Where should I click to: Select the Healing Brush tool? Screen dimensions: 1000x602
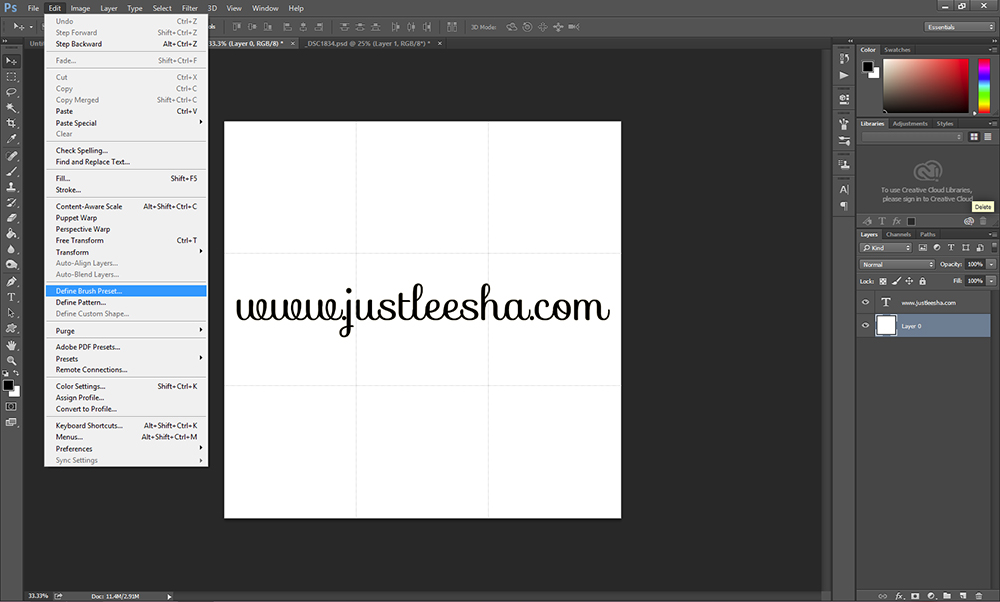tap(11, 156)
